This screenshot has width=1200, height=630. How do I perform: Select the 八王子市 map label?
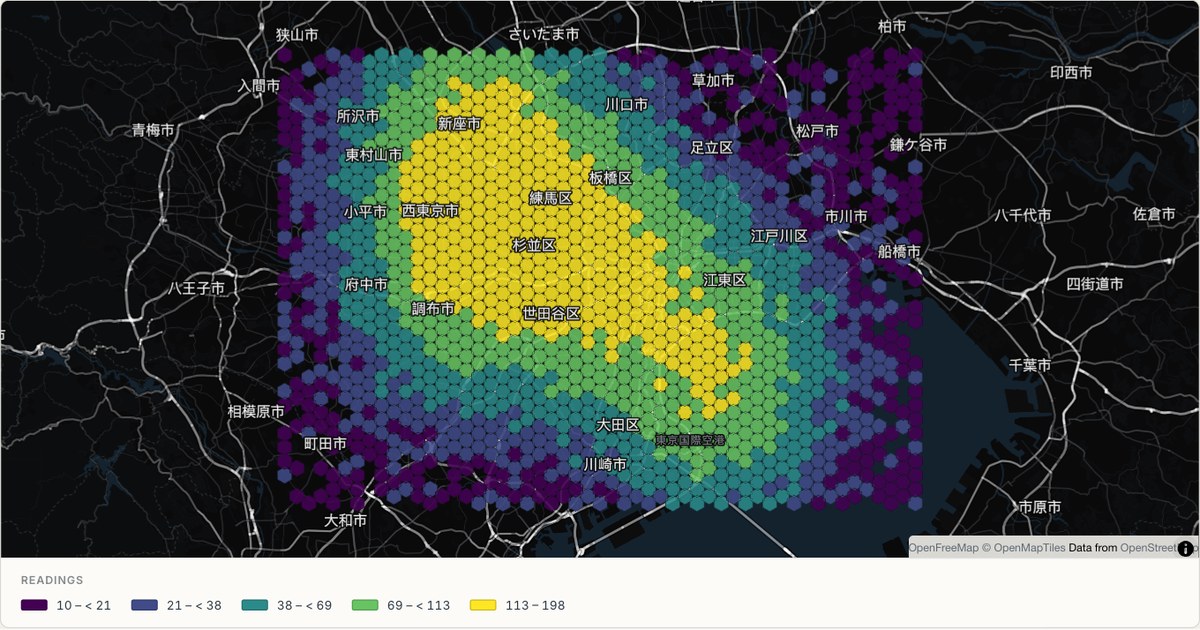click(x=196, y=288)
